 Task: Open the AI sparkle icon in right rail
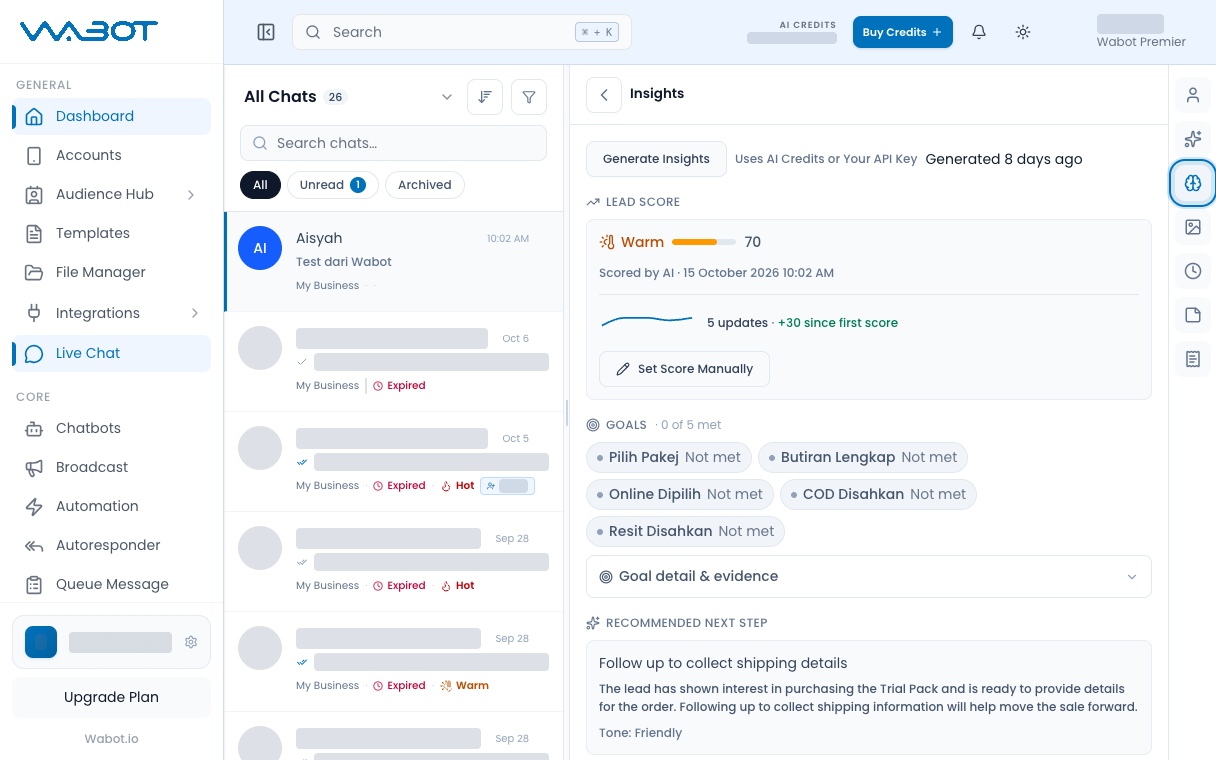[1193, 139]
